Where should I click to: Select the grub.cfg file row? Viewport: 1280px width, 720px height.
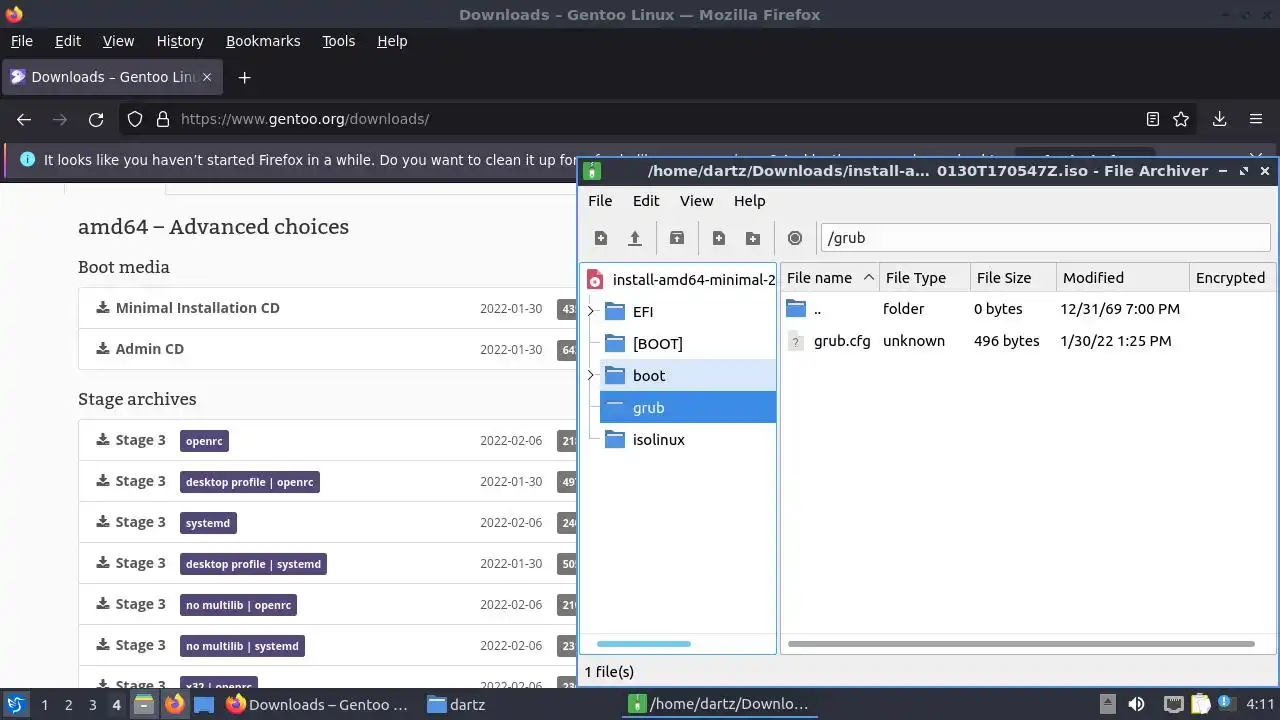[1028, 341]
